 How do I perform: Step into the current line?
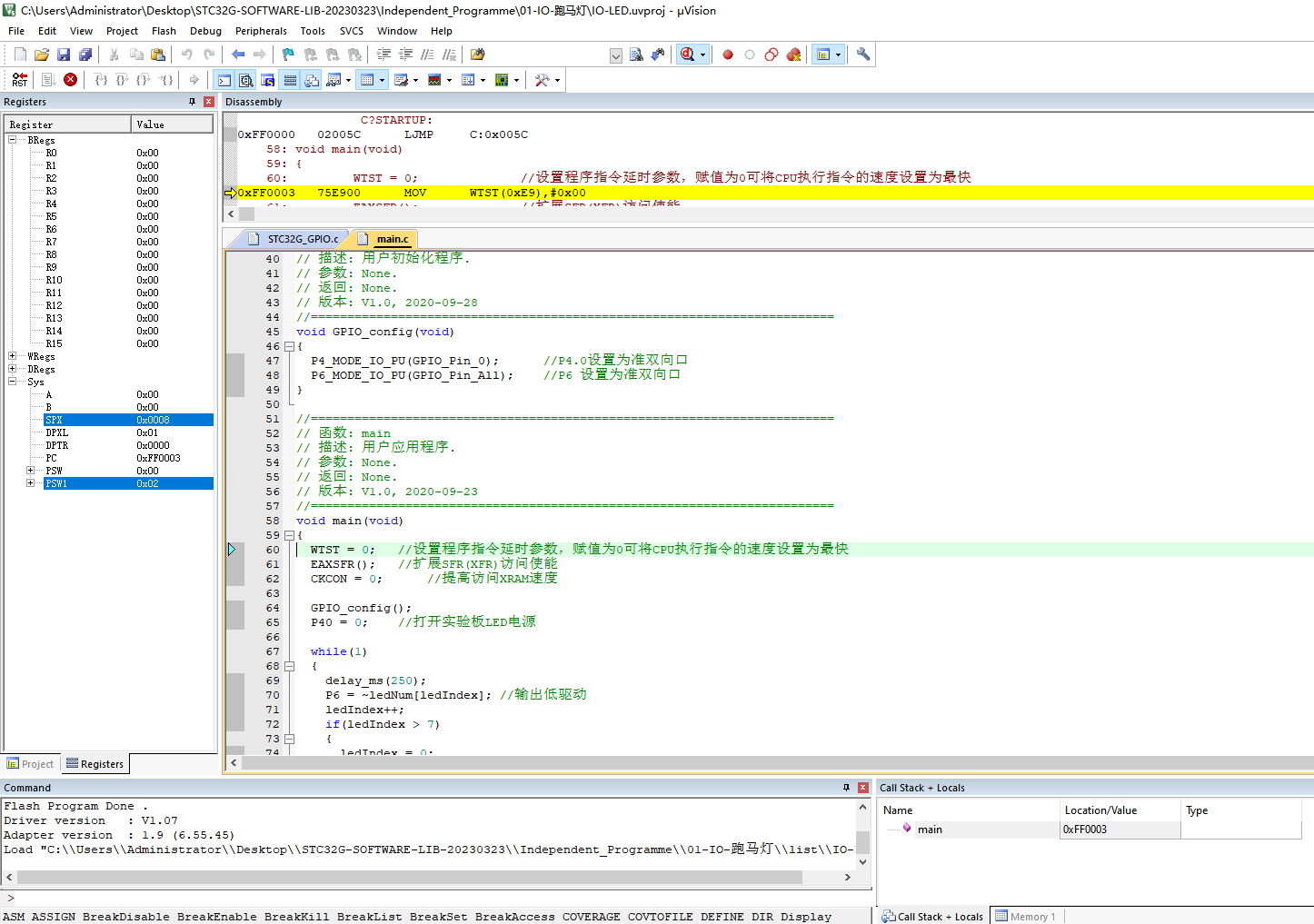[x=101, y=80]
